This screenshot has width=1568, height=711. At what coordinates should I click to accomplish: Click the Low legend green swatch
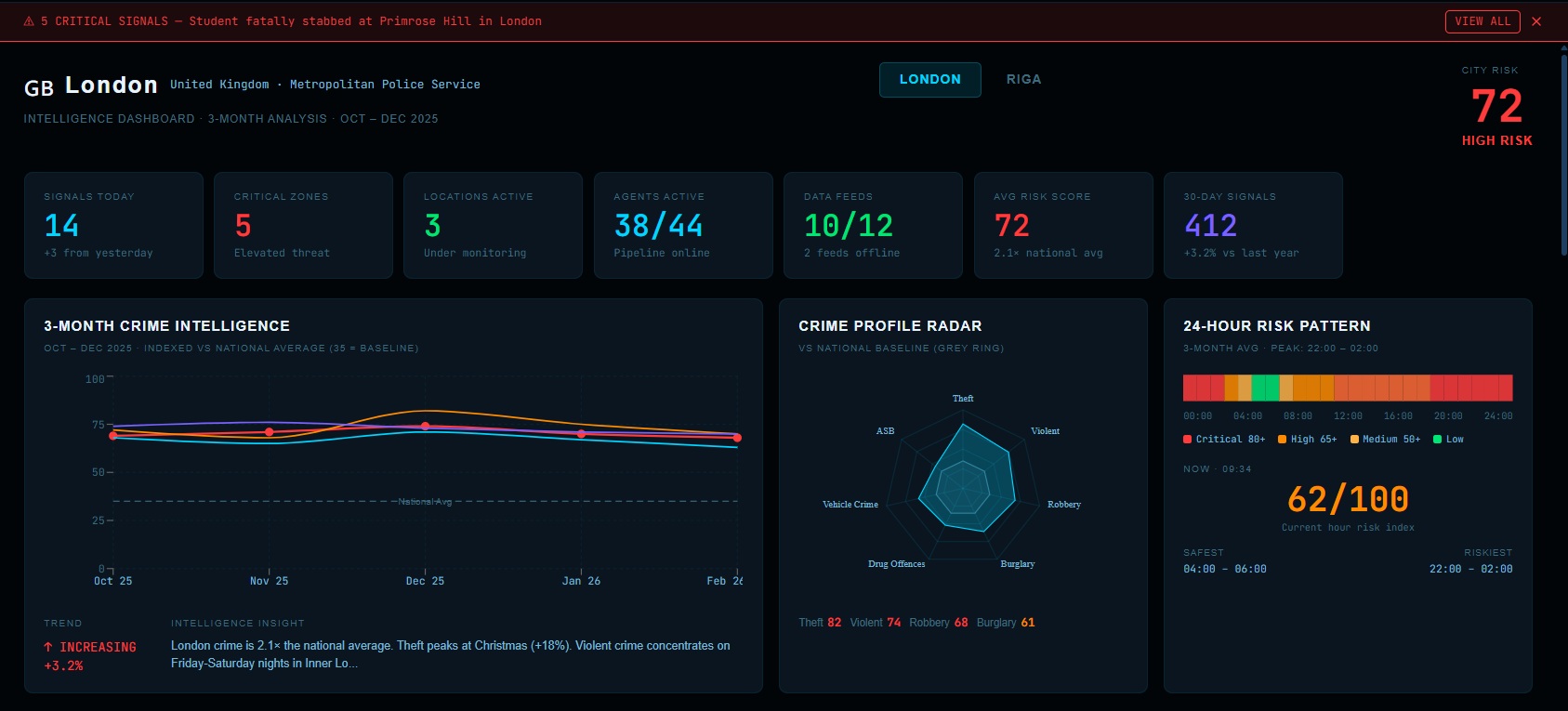pyautogui.click(x=1437, y=440)
